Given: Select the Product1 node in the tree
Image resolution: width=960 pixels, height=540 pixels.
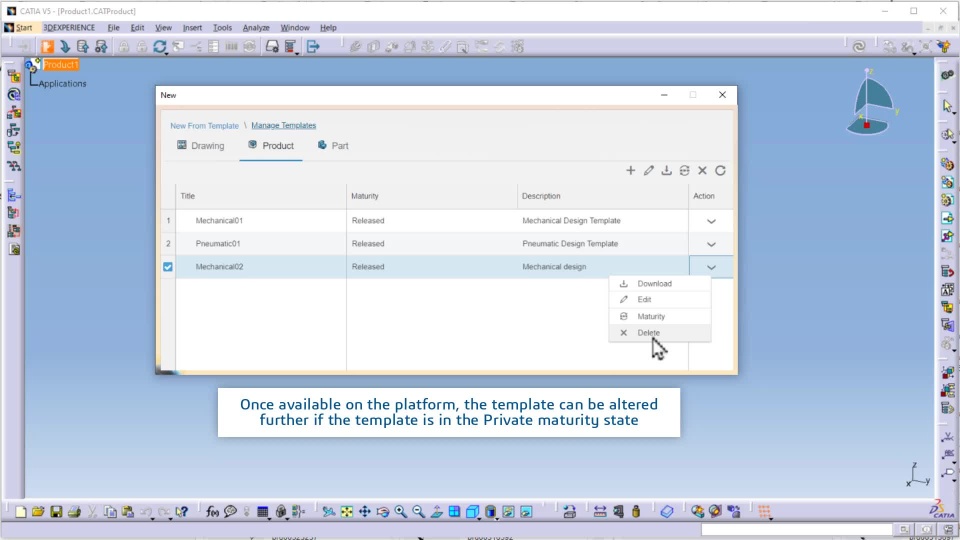Looking at the screenshot, I should coord(60,65).
